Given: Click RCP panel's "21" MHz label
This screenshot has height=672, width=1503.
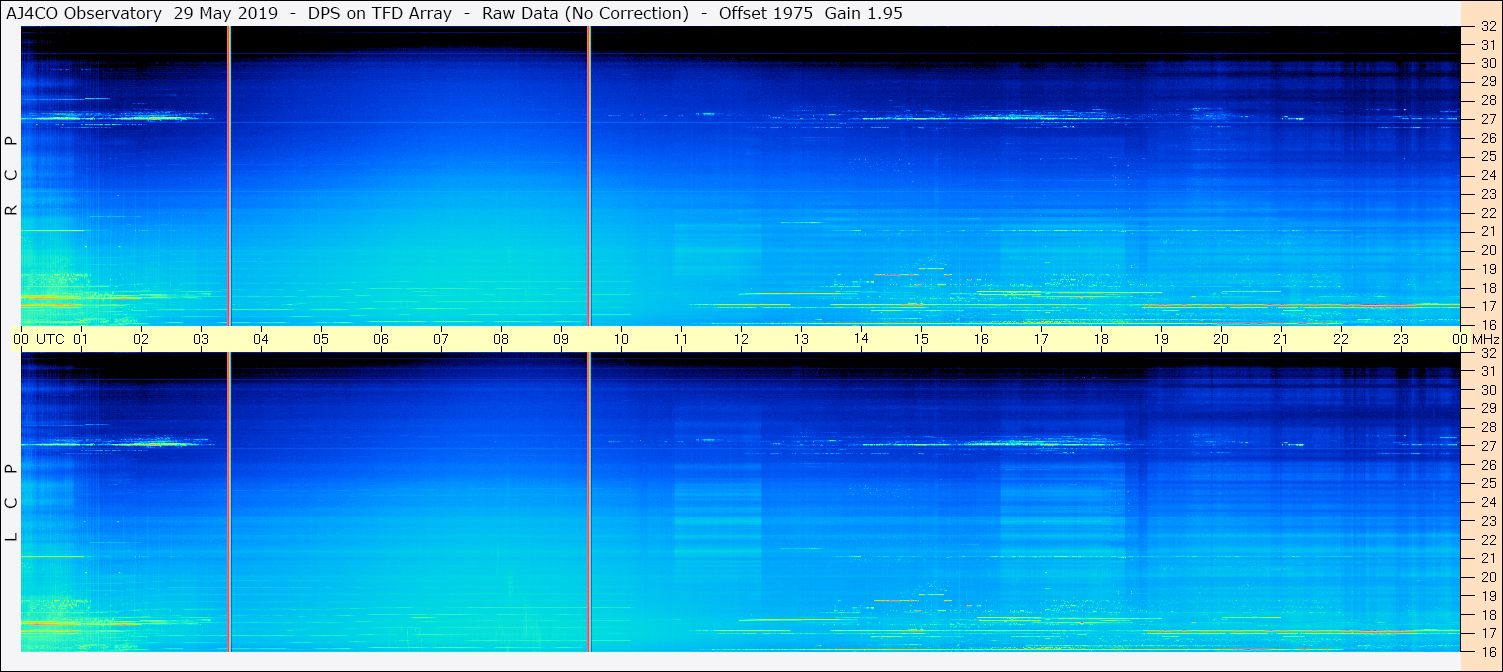Looking at the screenshot, I should [1488, 231].
